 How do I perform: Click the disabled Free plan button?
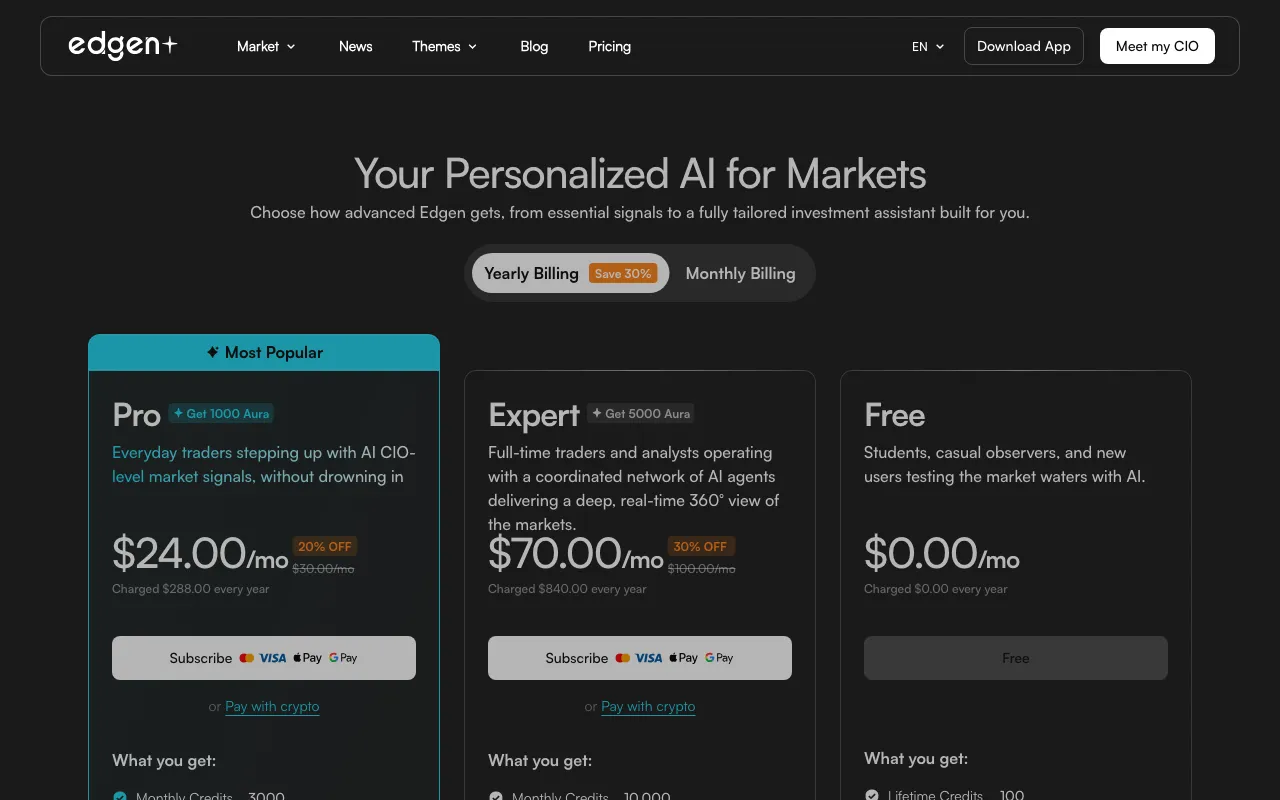point(1016,658)
